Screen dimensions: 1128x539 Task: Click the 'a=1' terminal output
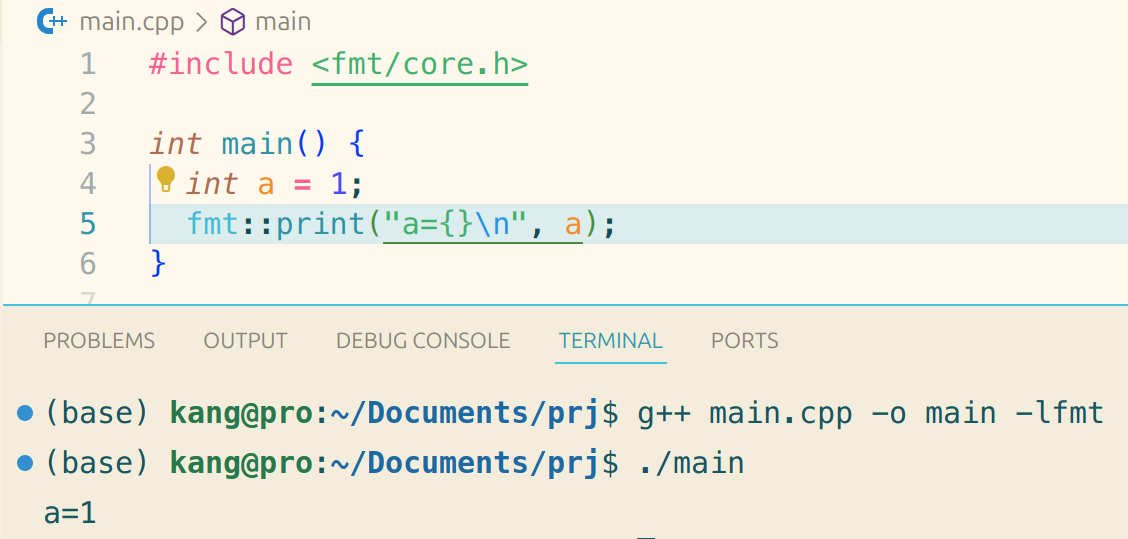coord(70,514)
